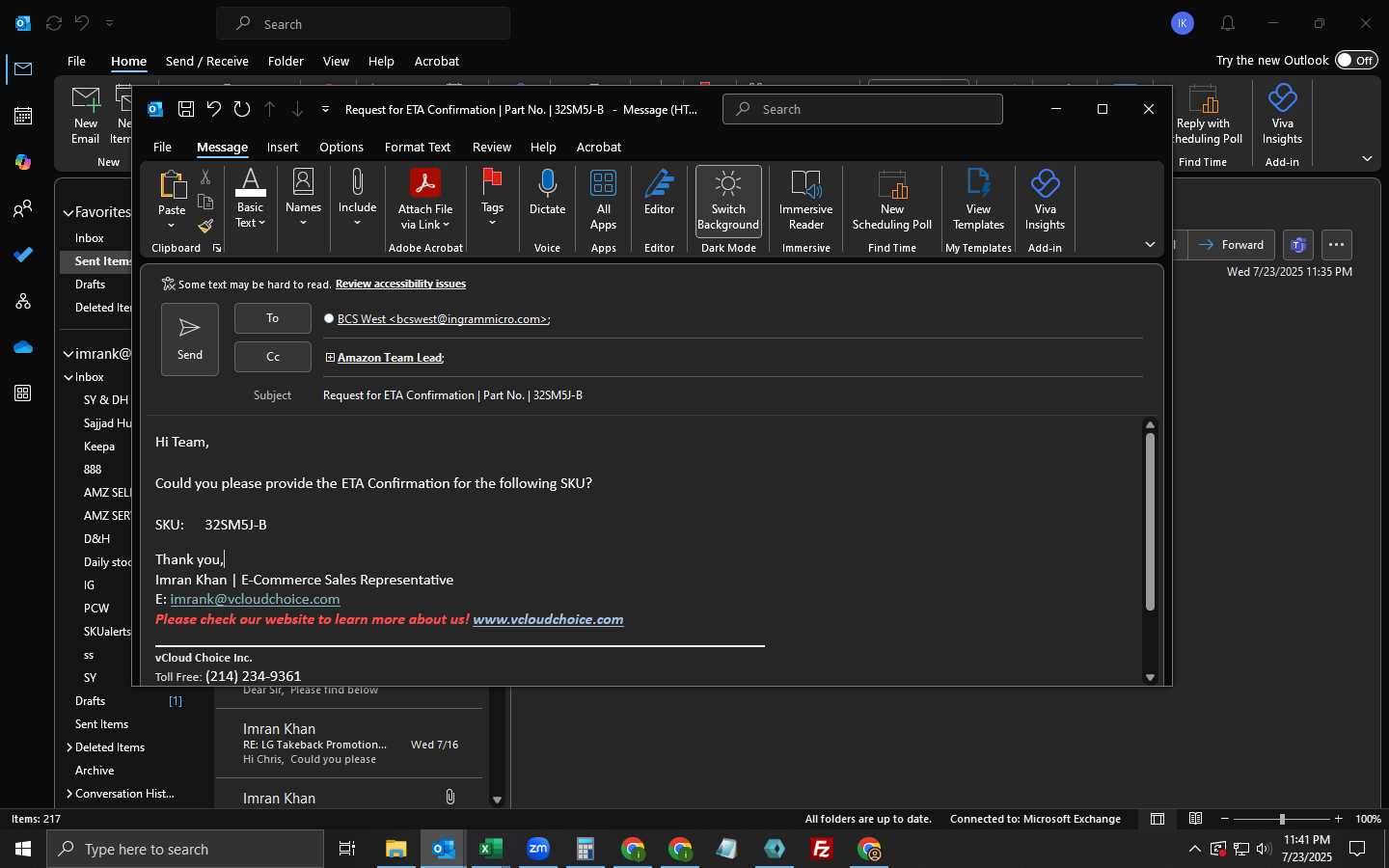Expand the message ribbon display options chevron
1389x868 pixels.
1150,245
